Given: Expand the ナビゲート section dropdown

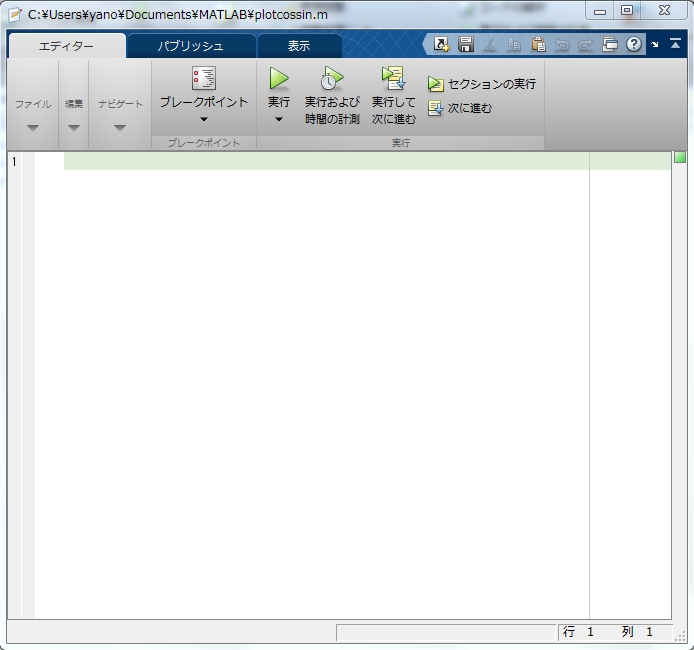Looking at the screenshot, I should coord(120,128).
